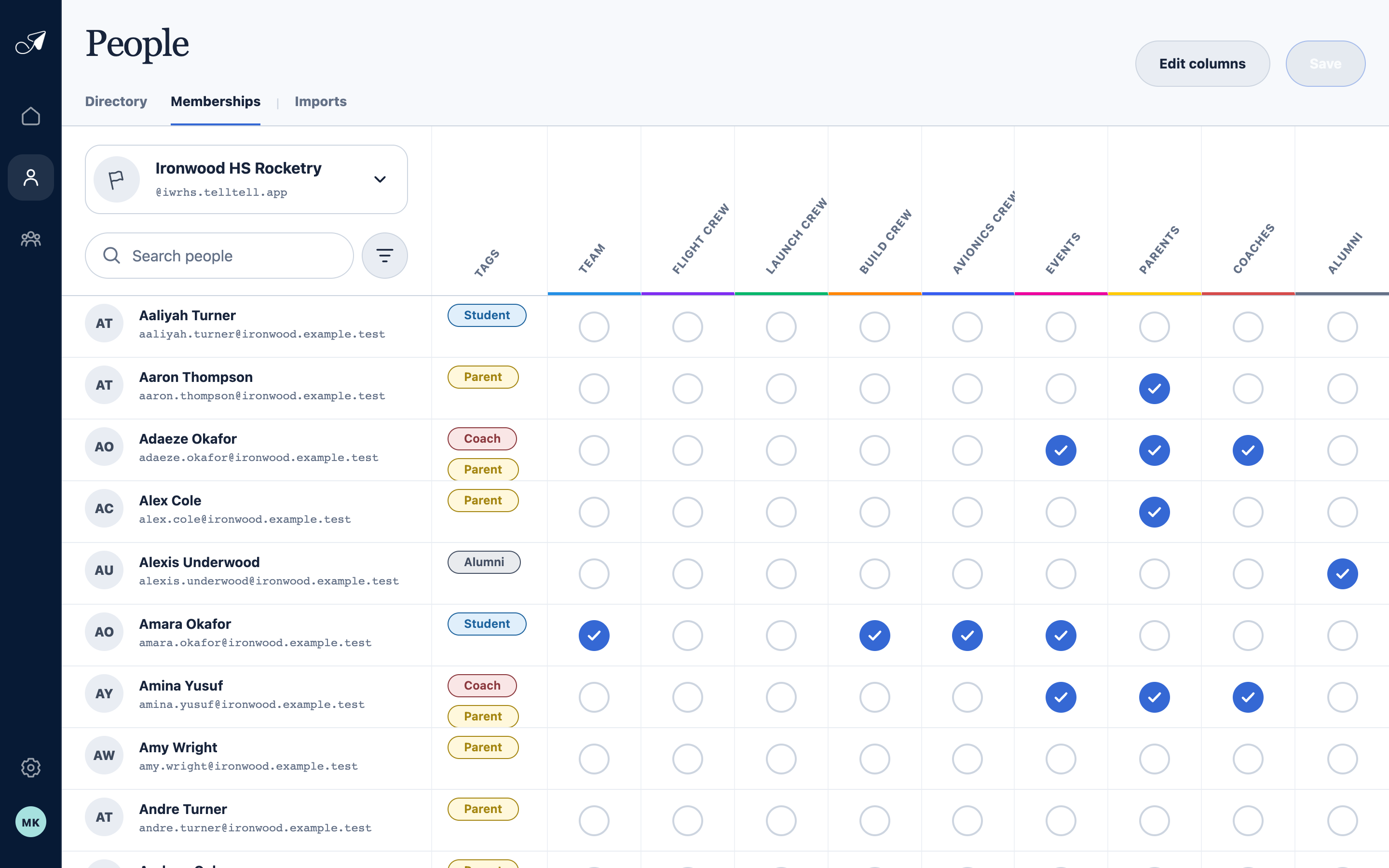Screen dimensions: 1389x868
Task: Click the FLIGHT CREW column header
Action: 700,239
